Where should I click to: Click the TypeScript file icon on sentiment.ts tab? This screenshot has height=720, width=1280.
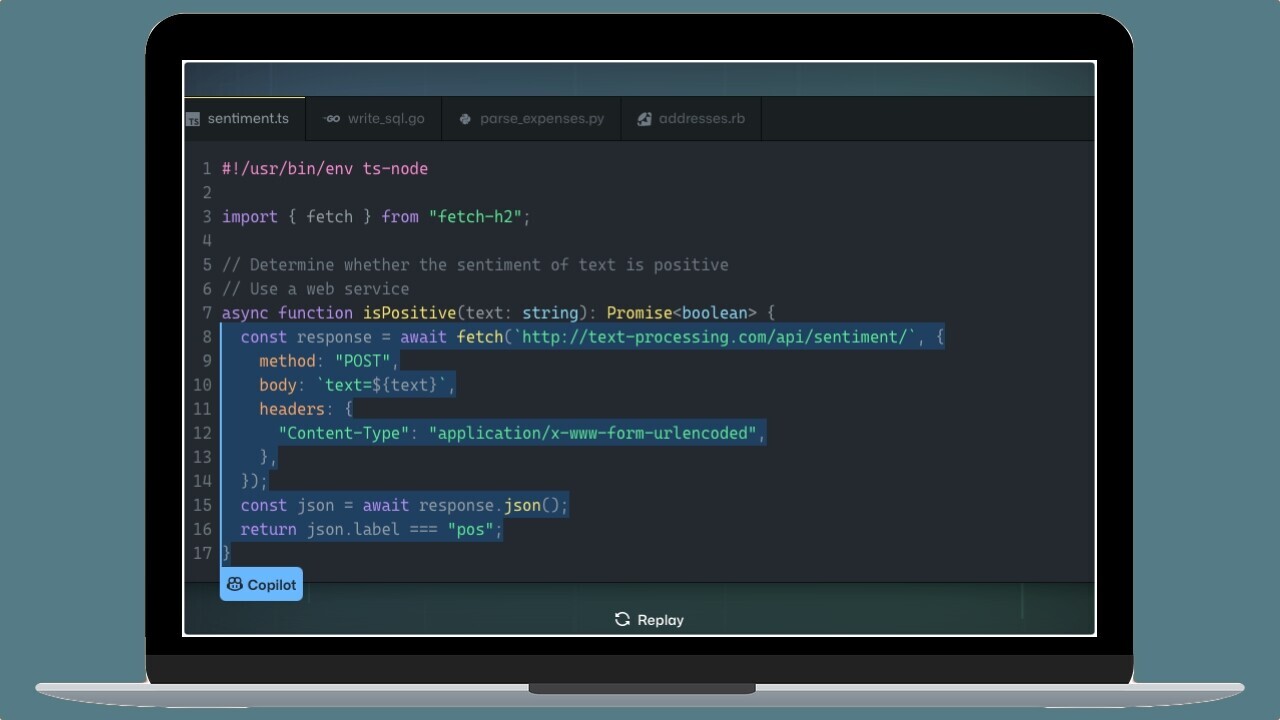[x=192, y=118]
